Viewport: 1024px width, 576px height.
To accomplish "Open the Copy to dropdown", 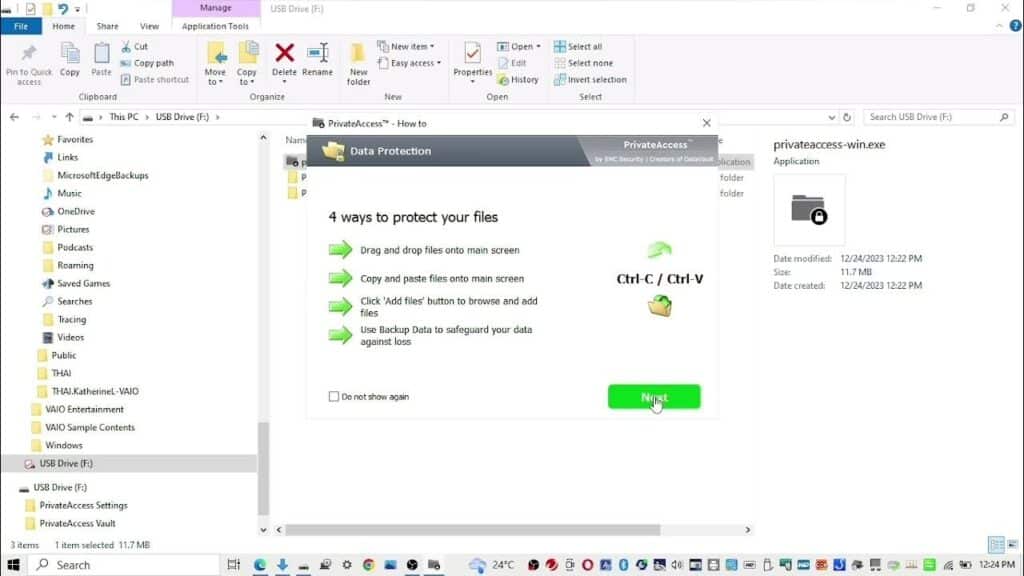I will (247, 64).
